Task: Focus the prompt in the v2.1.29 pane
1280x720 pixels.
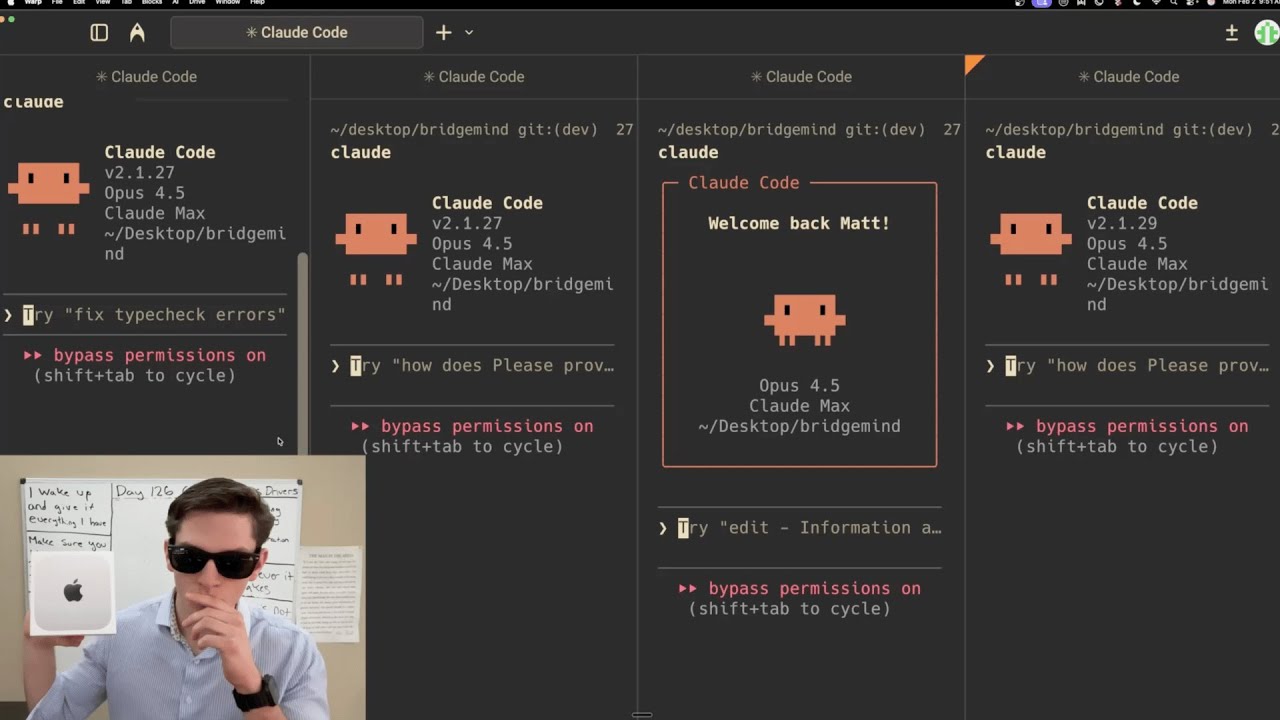Action: click(x=1127, y=365)
